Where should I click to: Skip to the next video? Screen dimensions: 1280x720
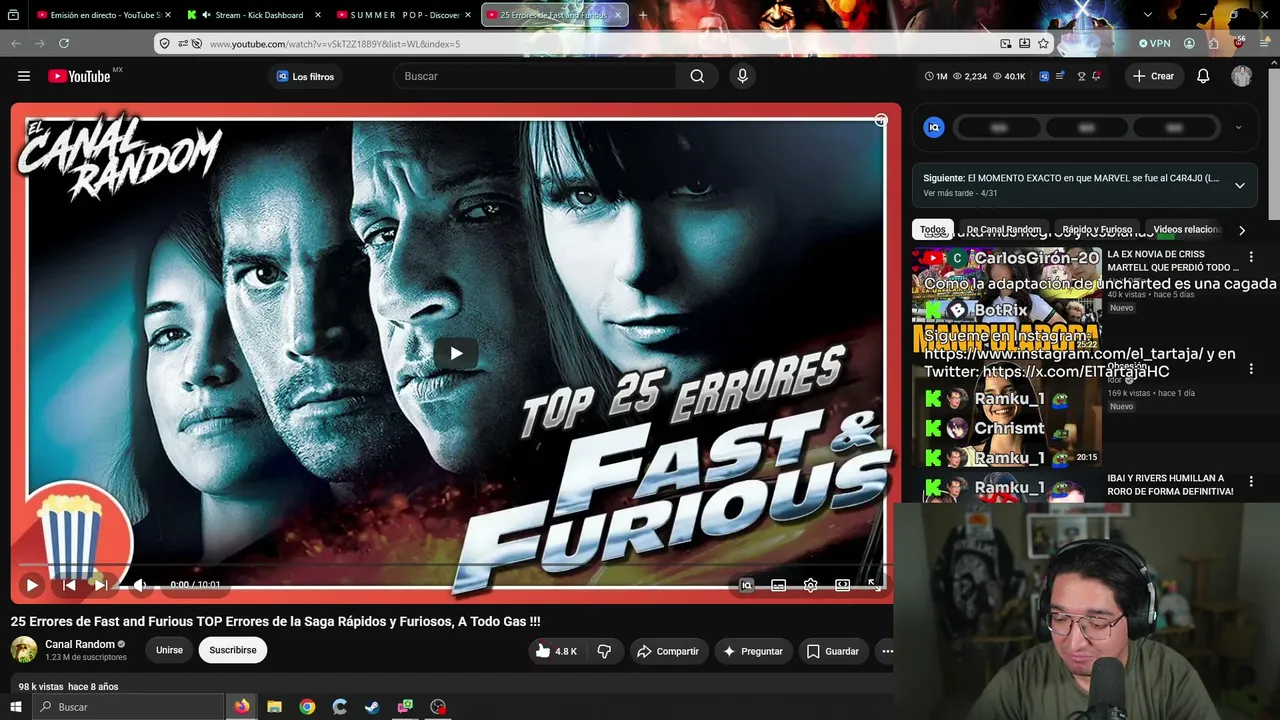click(101, 585)
